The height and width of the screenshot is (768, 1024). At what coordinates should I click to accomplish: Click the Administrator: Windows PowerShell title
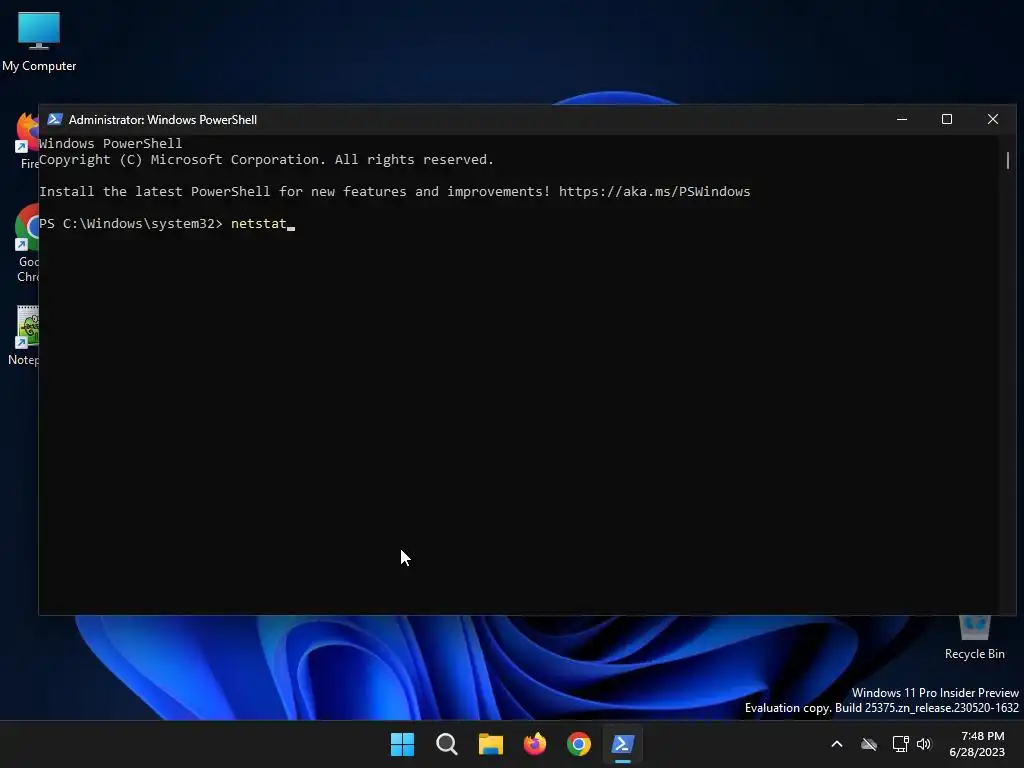(163, 120)
